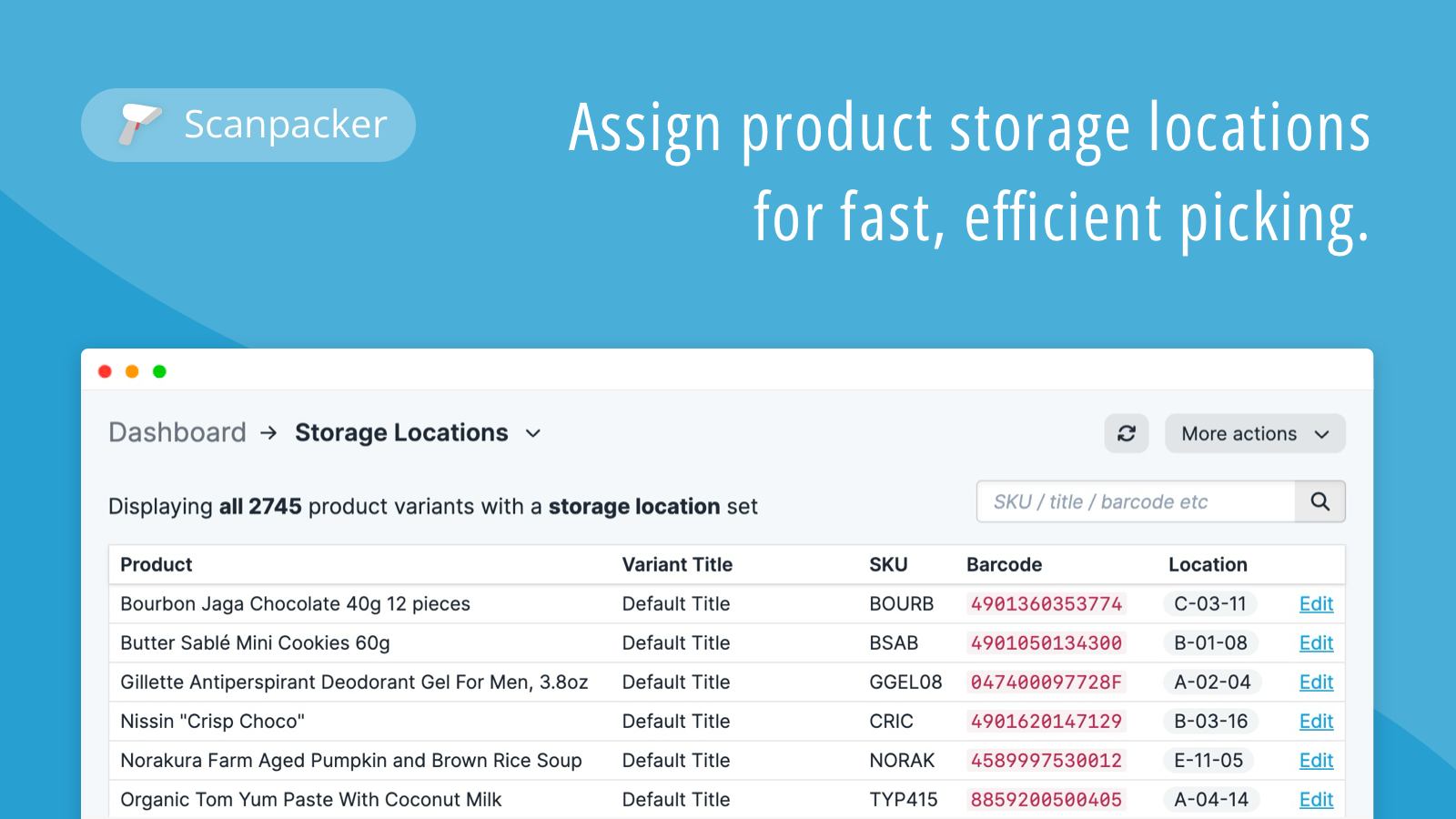Select the Storage Locations breadcrumb label

pyautogui.click(x=401, y=432)
